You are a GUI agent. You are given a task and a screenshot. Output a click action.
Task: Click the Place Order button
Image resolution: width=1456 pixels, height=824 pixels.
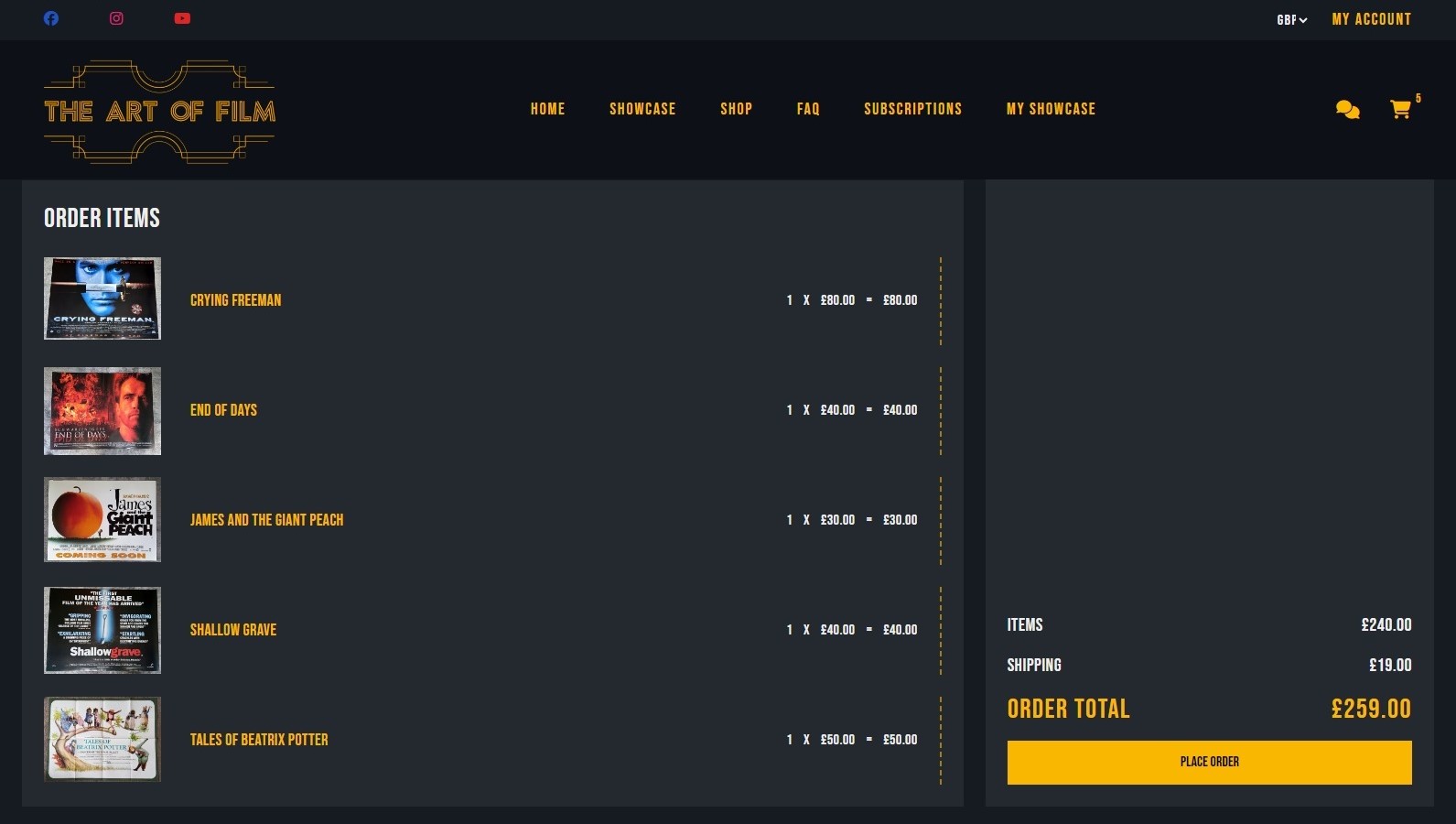pos(1209,762)
